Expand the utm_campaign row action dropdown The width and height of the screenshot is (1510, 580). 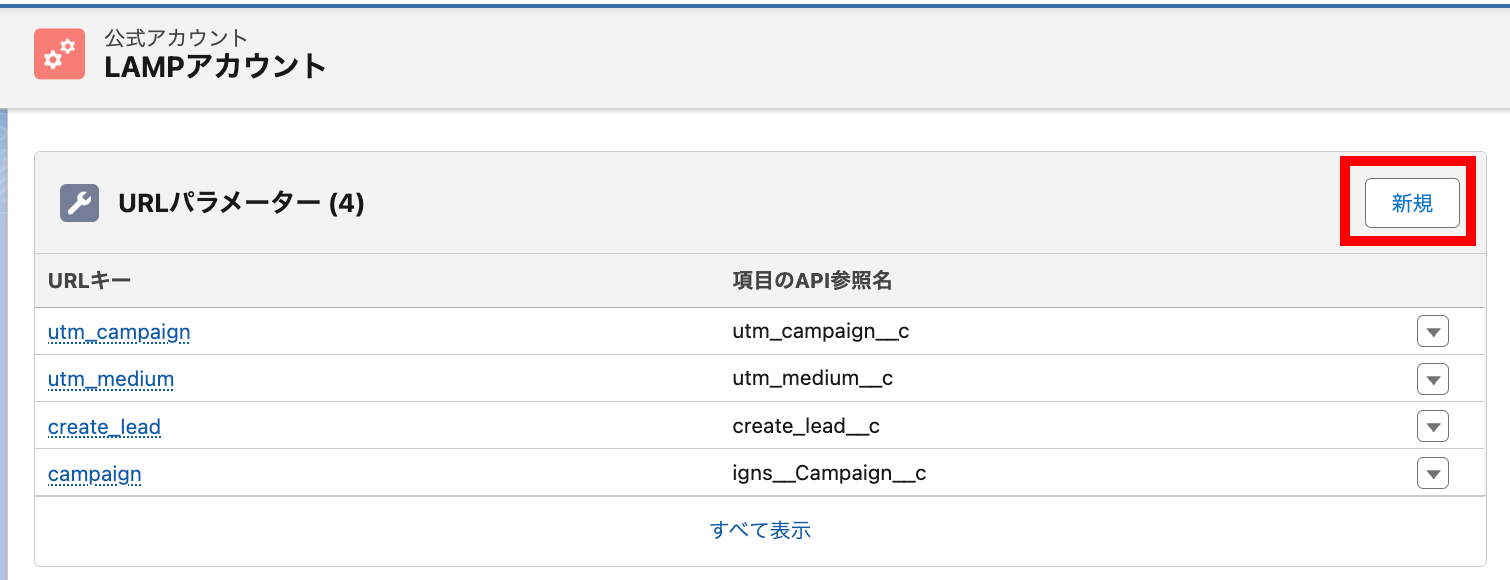[x=1432, y=331]
